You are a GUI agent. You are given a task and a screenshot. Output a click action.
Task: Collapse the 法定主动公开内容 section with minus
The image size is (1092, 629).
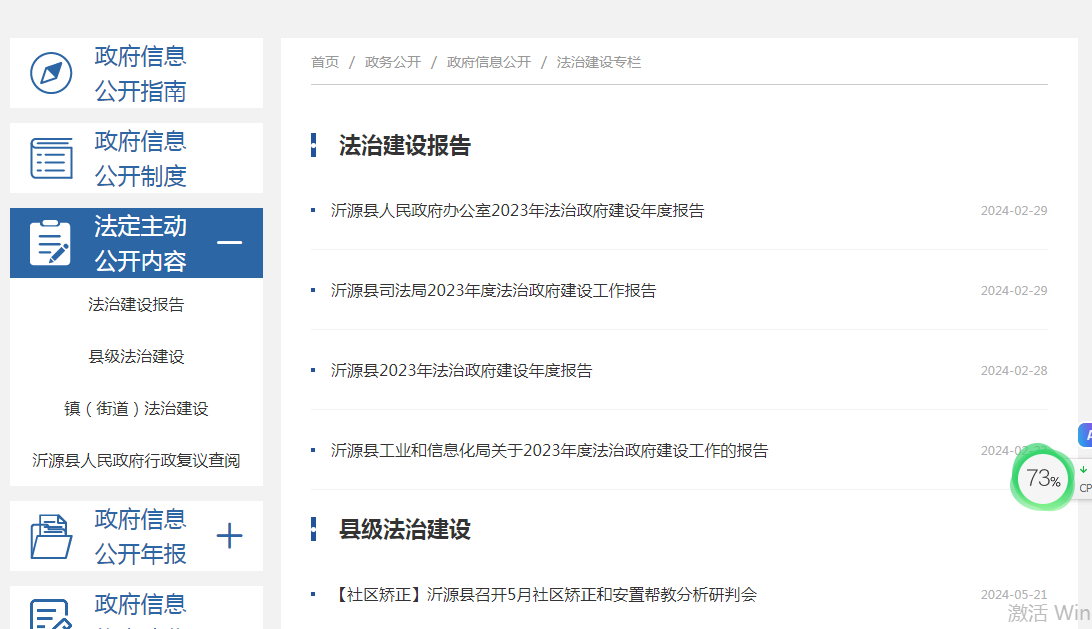(x=230, y=243)
